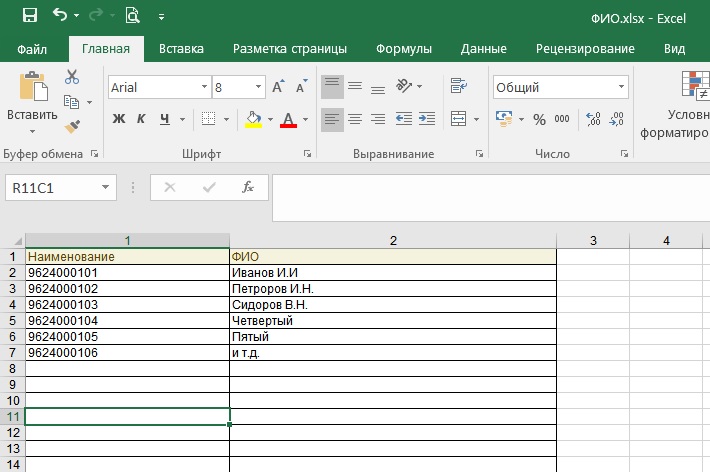Click the fx insert function button
Image resolution: width=710 pixels, height=472 pixels.
pyautogui.click(x=248, y=187)
